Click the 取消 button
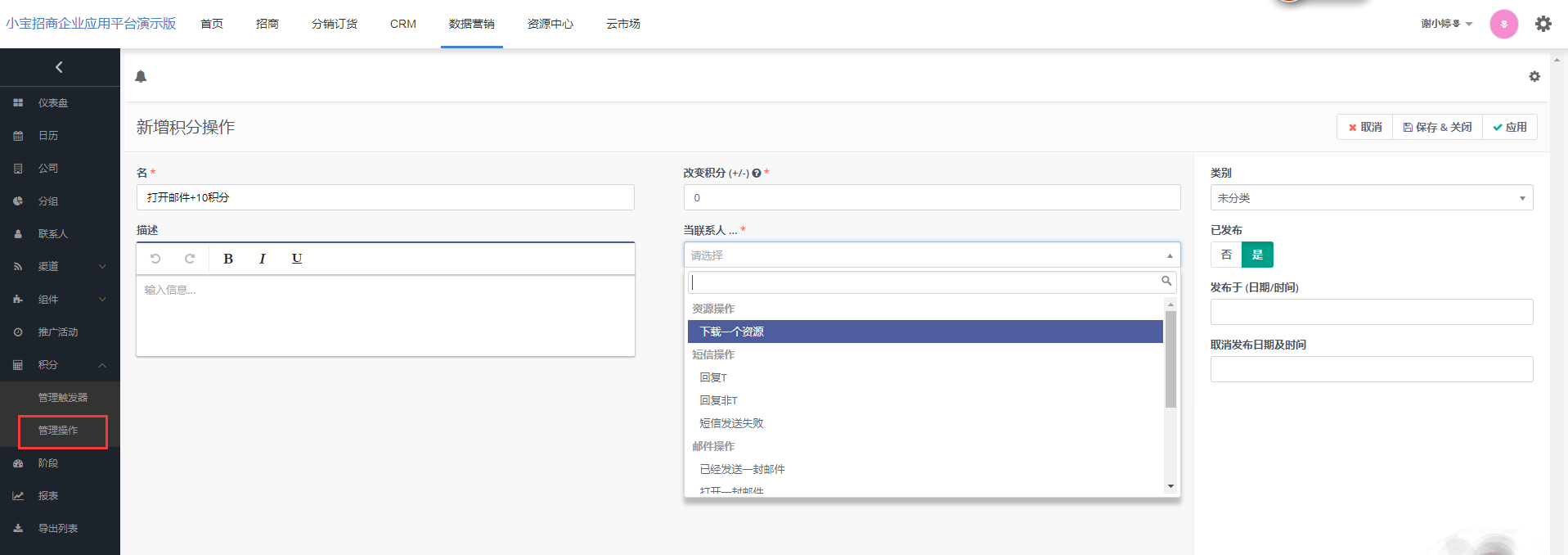Screen dimensions: 1568x555 click(1364, 127)
